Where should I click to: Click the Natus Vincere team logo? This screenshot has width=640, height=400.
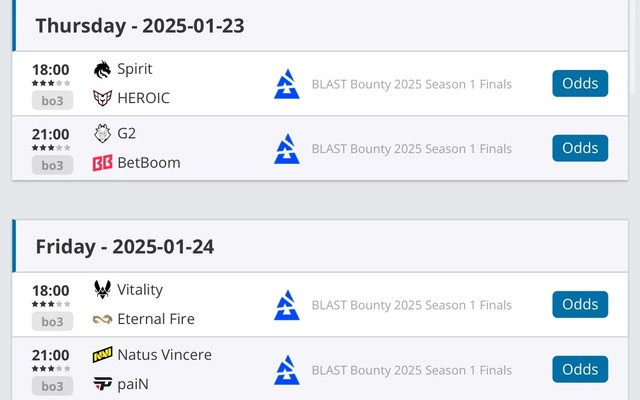[102, 354]
